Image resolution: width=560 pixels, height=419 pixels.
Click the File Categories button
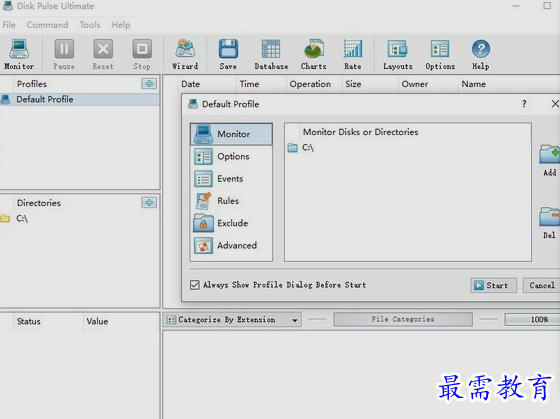(x=402, y=319)
